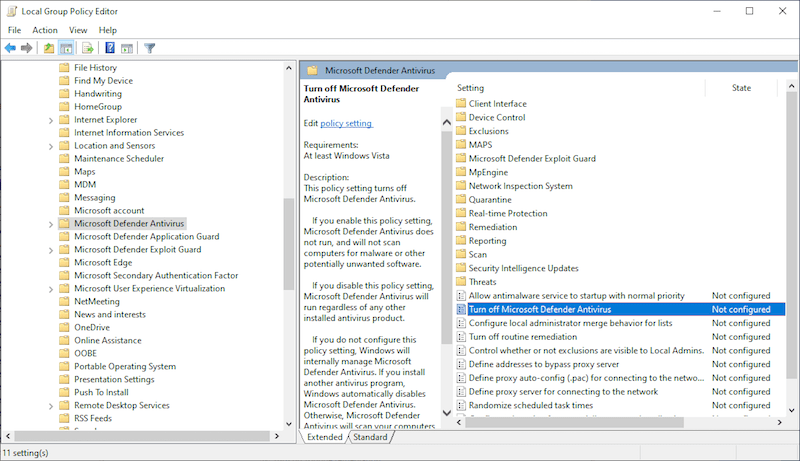
Task: Click tree pane horizontal scroll right arrow
Action: coord(277,436)
